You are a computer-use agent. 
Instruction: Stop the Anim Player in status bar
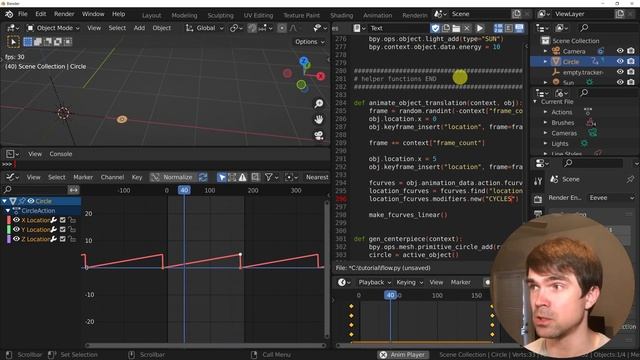[x=383, y=355]
